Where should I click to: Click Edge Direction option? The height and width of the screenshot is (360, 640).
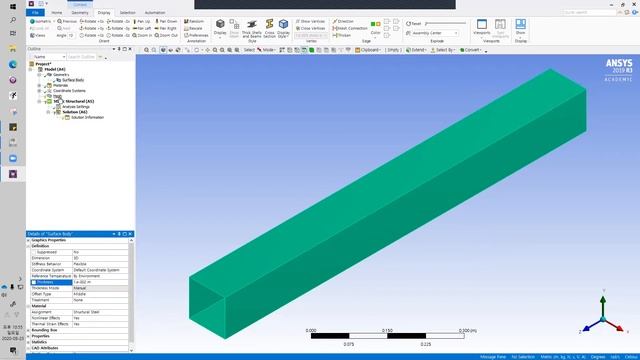click(343, 21)
